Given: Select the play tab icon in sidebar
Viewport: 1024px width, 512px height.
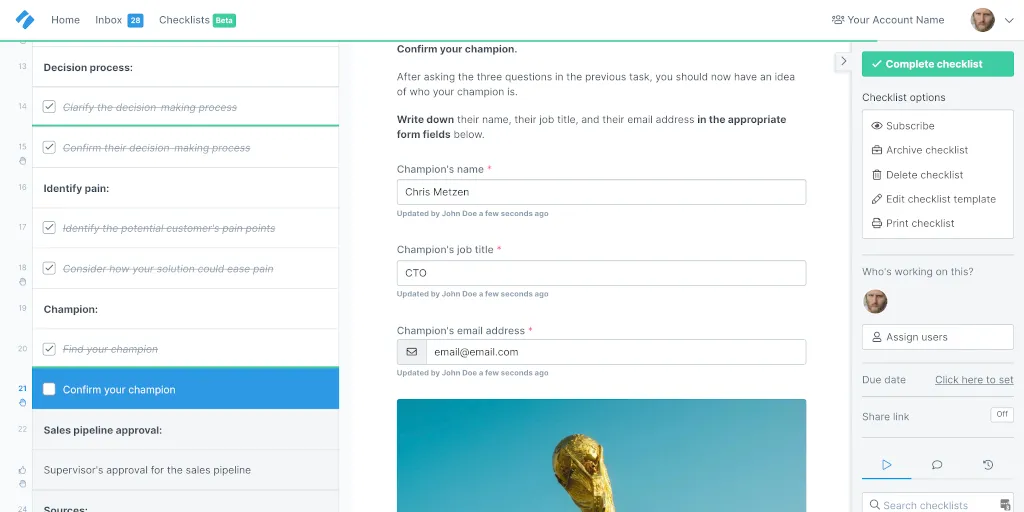Looking at the screenshot, I should point(886,465).
